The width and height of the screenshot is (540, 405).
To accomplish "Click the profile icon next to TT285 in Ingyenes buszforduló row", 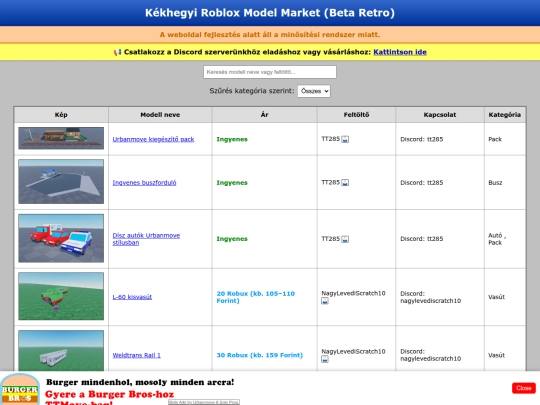I will point(345,183).
